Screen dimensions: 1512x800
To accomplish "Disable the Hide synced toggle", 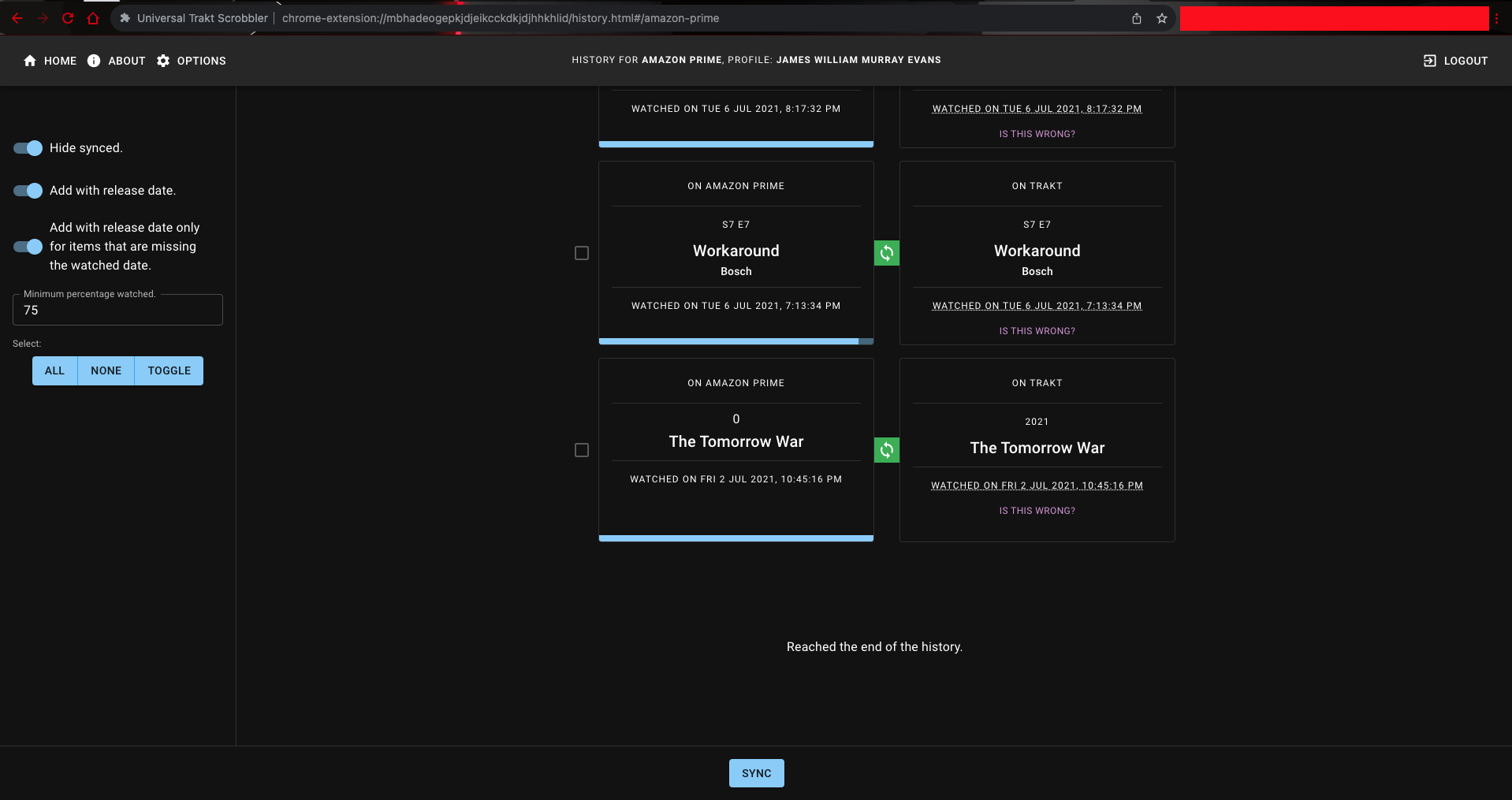I will click(27, 148).
